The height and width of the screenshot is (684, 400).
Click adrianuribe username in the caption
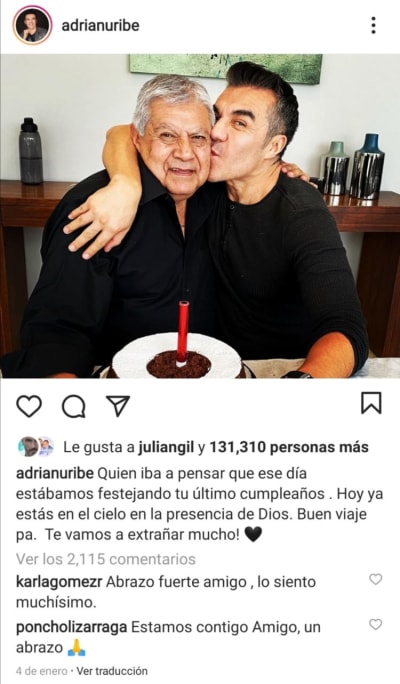click(55, 473)
